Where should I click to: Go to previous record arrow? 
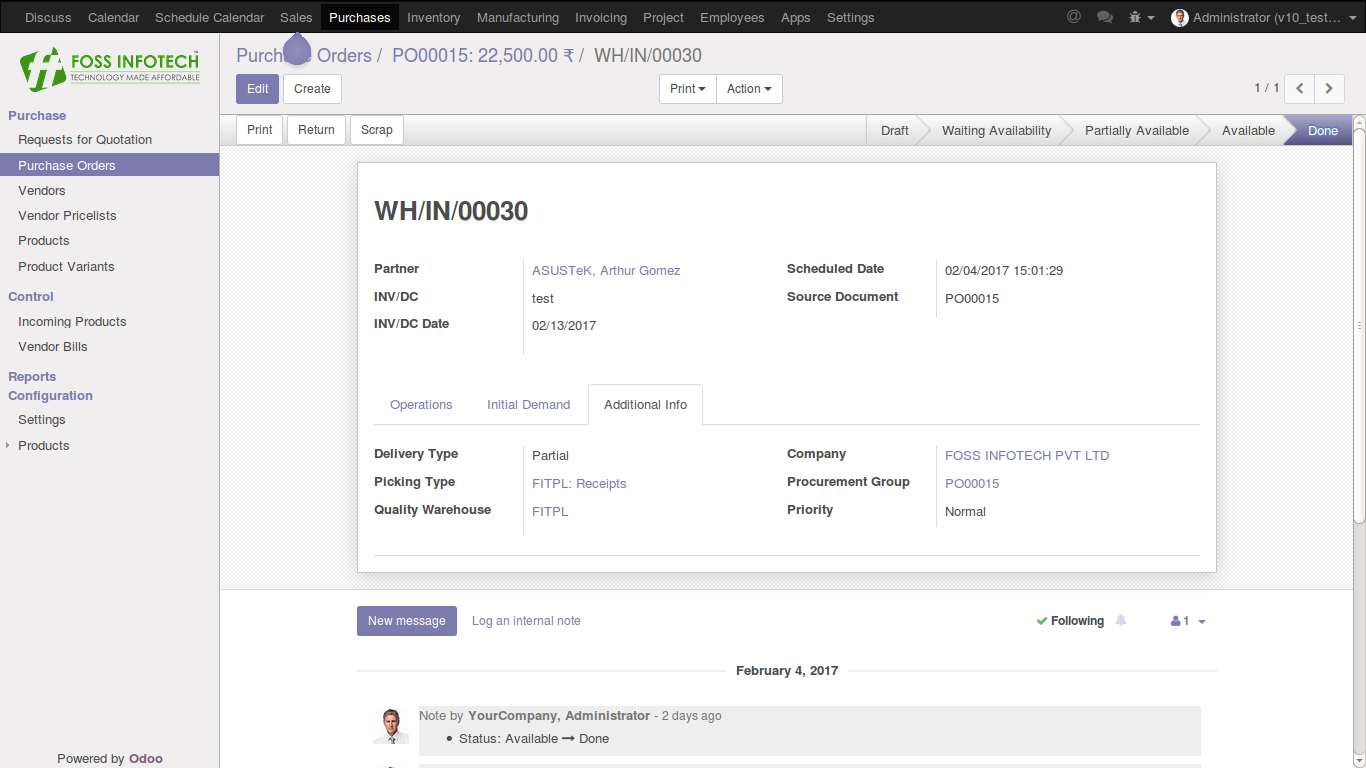coord(1299,88)
